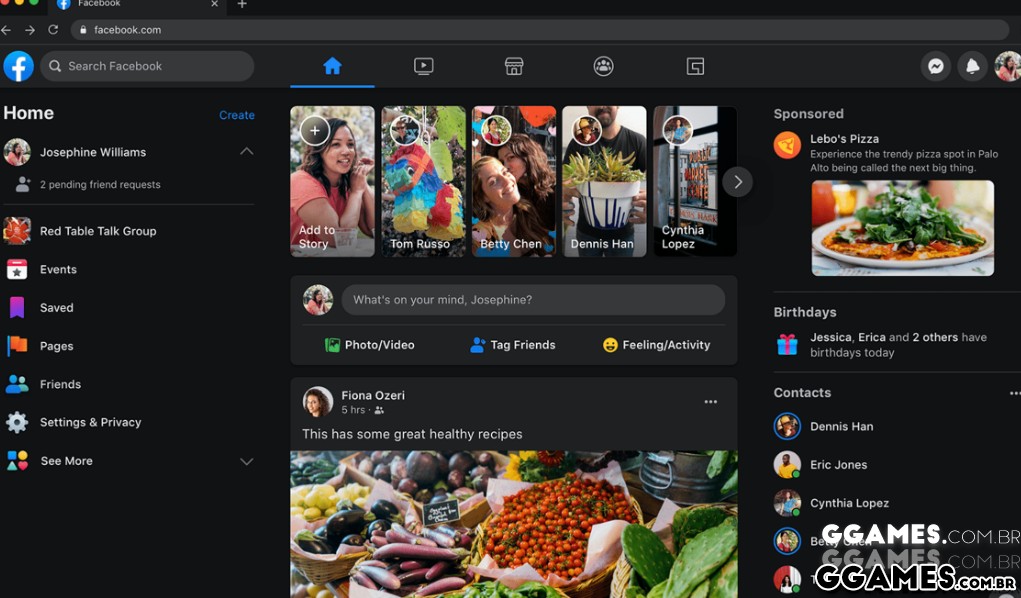This screenshot has width=1021, height=598.
Task: Open Contacts section options menu
Action: [x=1013, y=393]
